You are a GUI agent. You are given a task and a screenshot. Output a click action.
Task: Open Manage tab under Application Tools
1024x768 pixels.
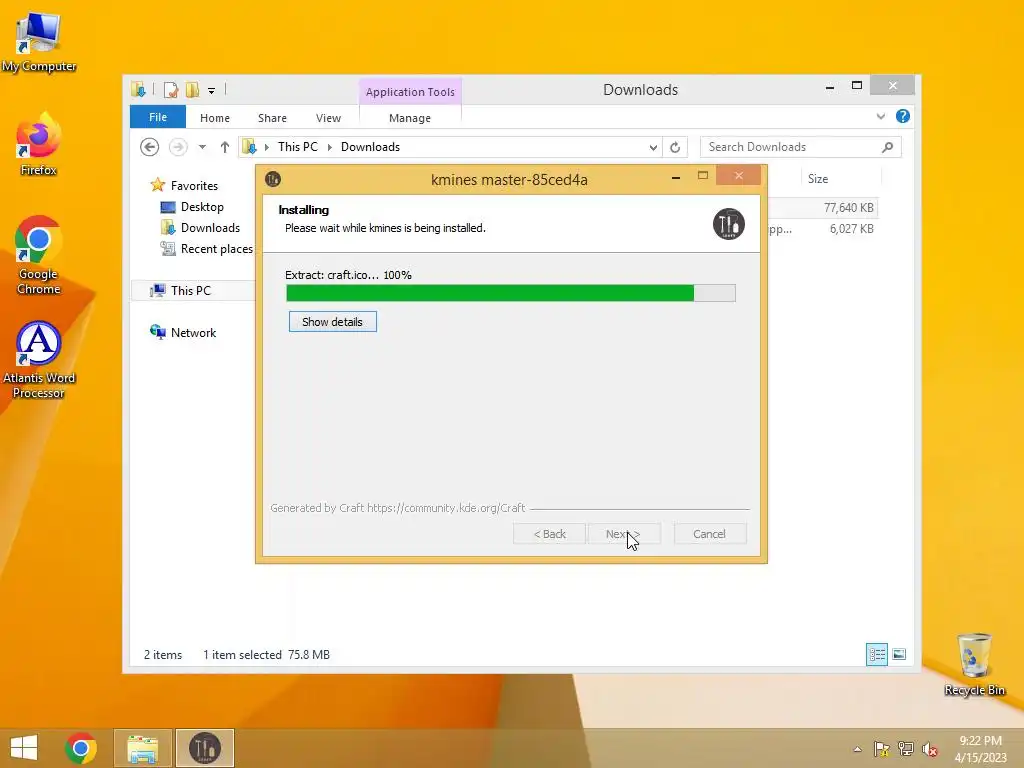(410, 118)
